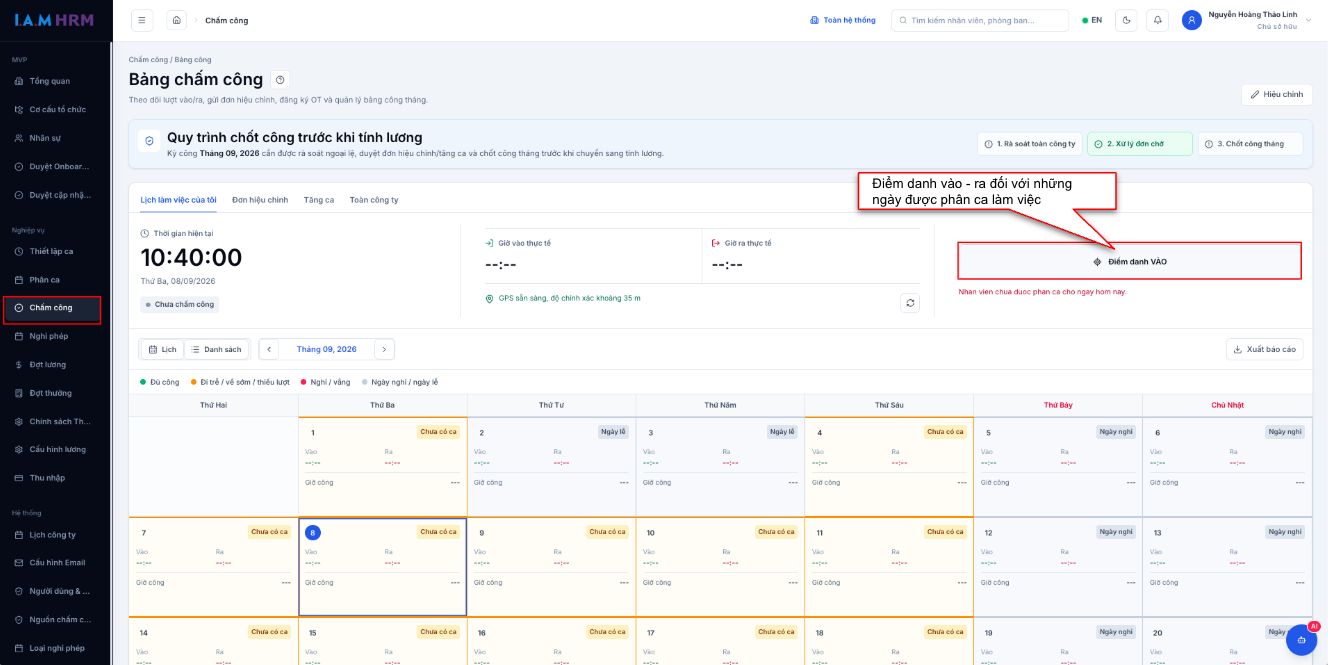Screen dimensions: 1328x665
Task: Open the Lịch làm việc của tôi tab
Action: [x=178, y=200]
